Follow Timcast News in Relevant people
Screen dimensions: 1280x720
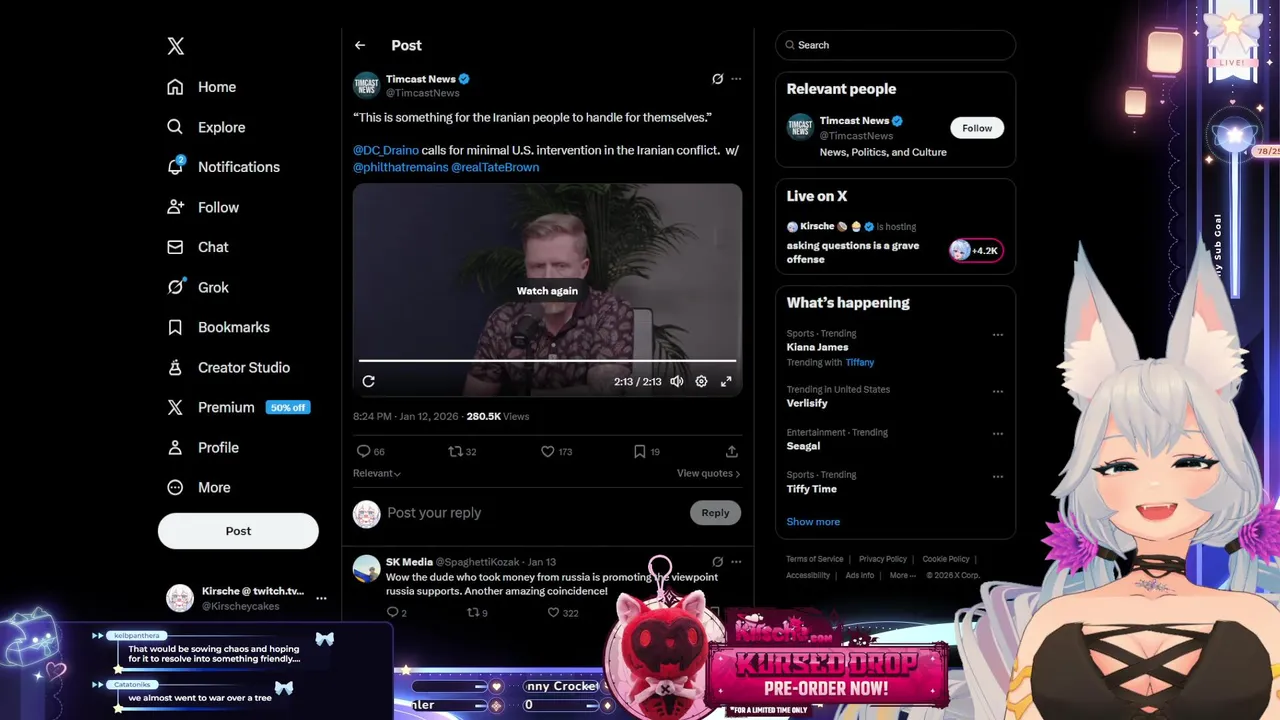tap(977, 128)
